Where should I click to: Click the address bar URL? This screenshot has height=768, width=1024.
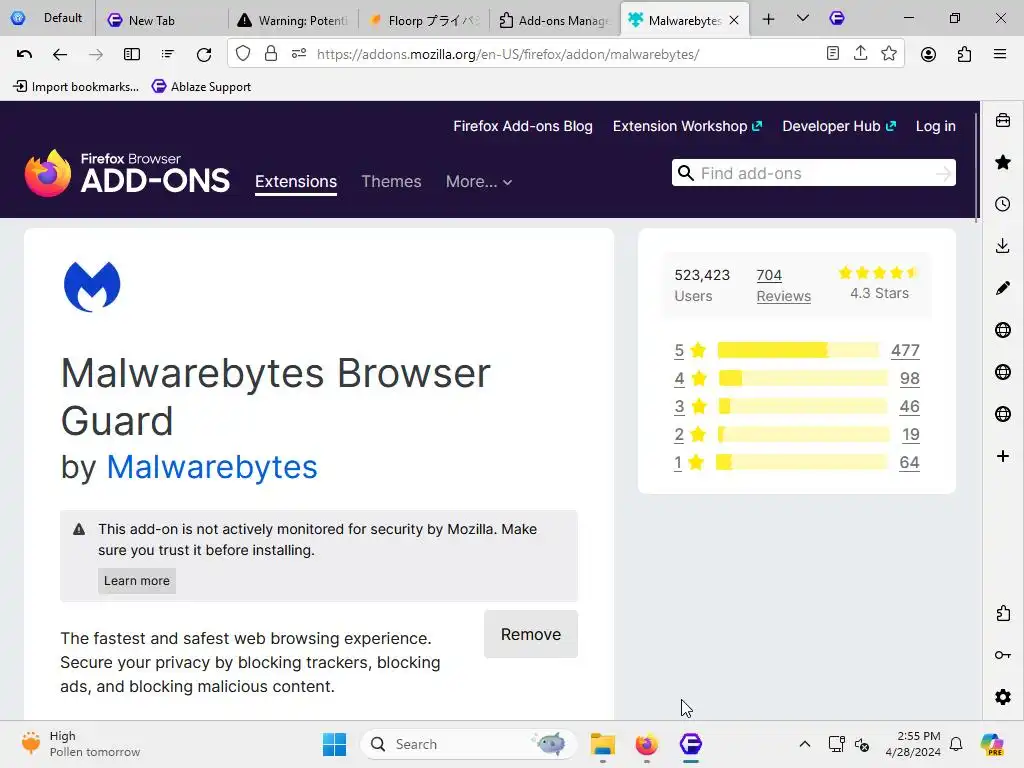pos(508,54)
